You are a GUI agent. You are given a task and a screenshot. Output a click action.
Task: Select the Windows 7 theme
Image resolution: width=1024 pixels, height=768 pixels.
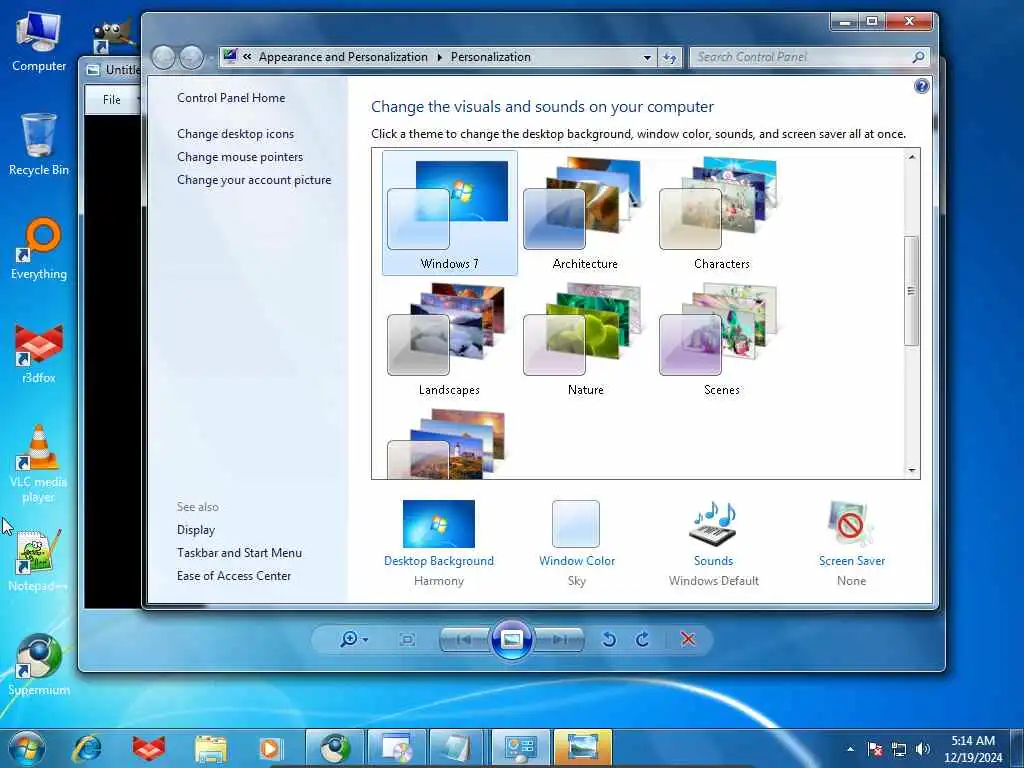coord(449,213)
